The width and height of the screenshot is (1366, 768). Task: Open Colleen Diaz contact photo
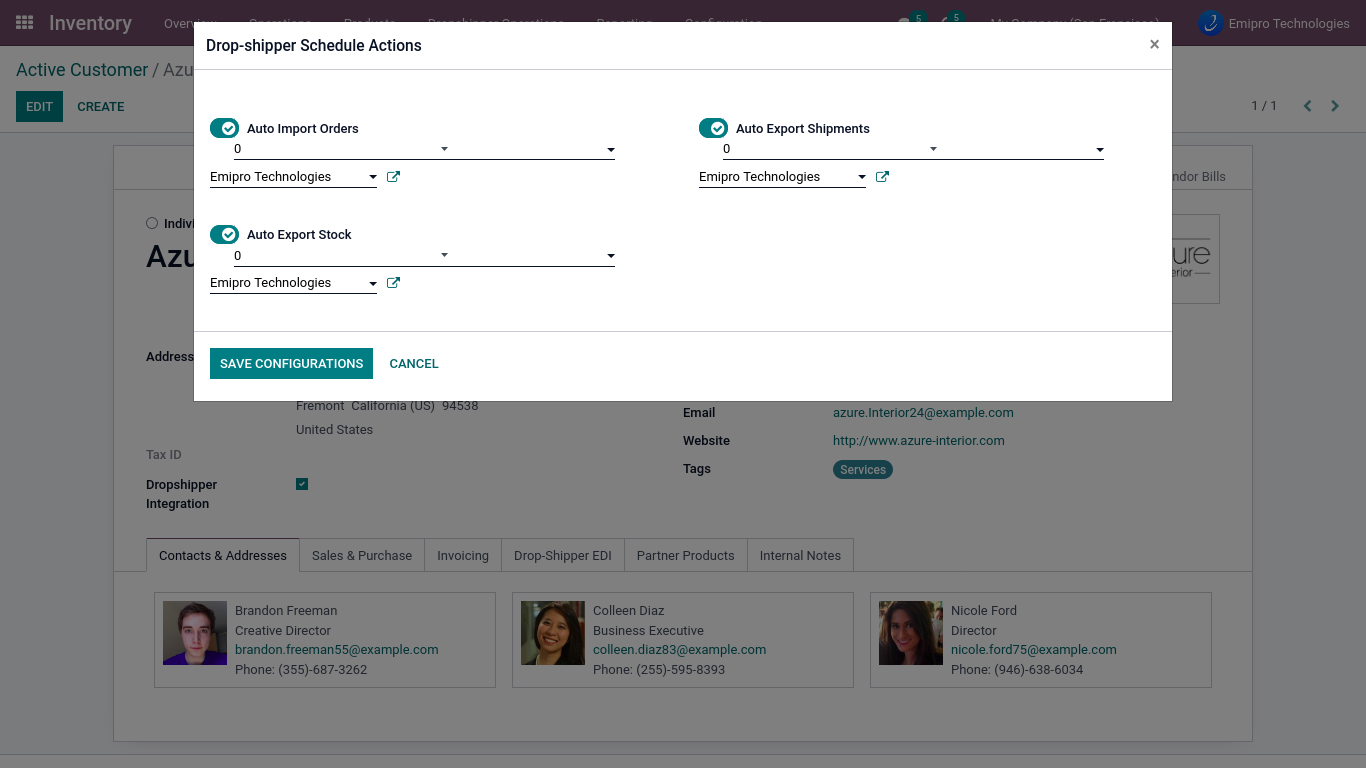coord(553,633)
